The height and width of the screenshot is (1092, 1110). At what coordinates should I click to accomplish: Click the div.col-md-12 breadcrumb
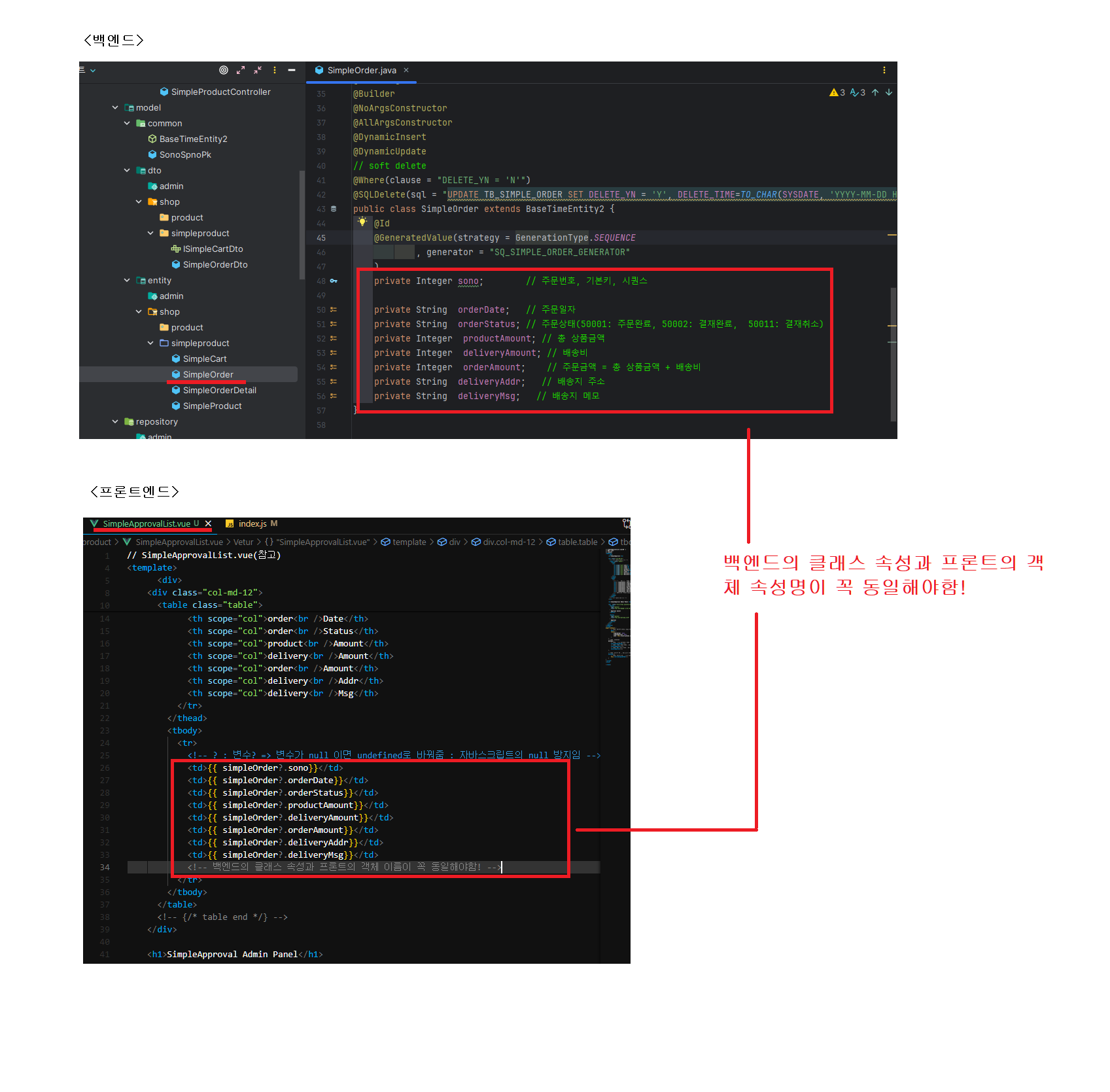504,542
